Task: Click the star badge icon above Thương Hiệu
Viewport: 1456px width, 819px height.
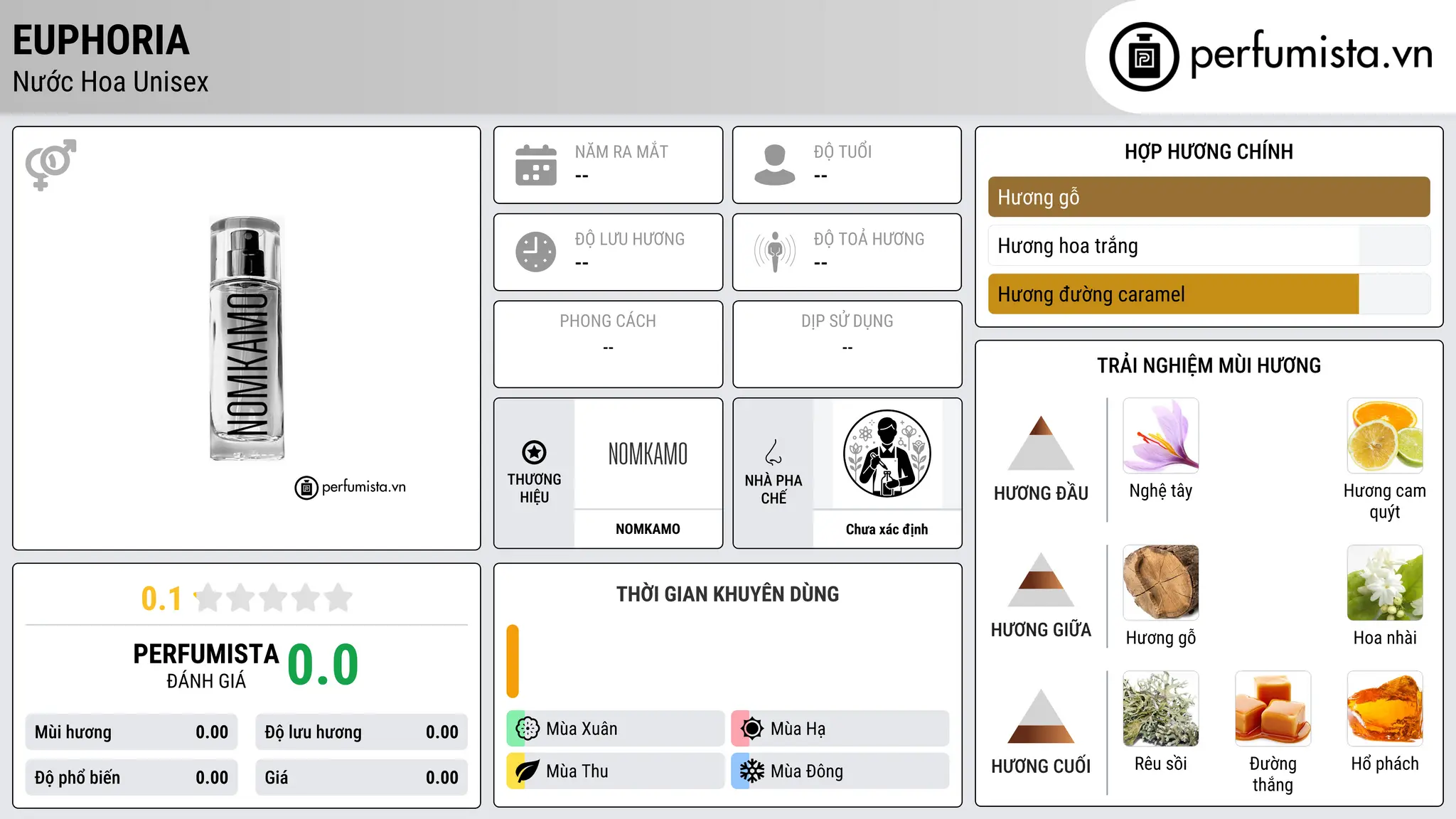Action: point(534,452)
